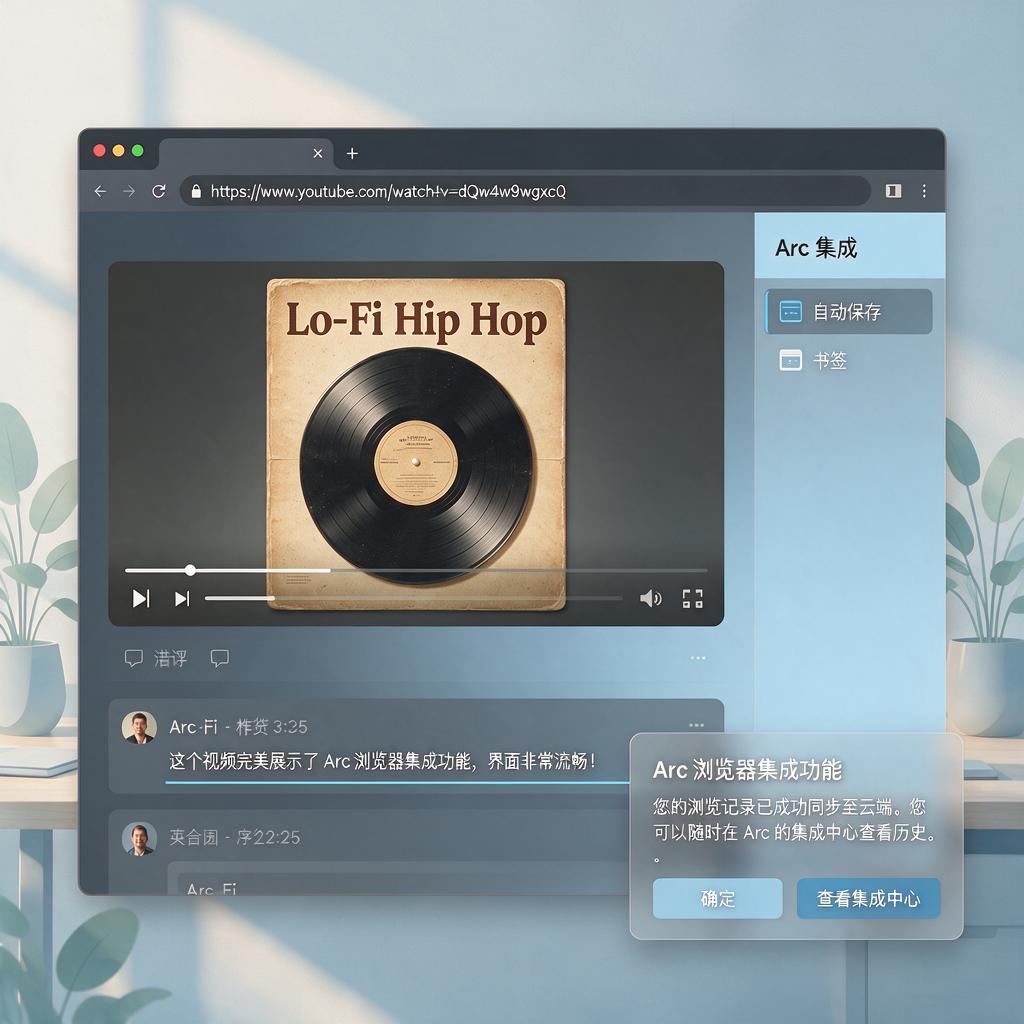Viewport: 1024px width, 1024px height.
Task: Click the Arc-Fi commenter avatar
Action: point(139,728)
